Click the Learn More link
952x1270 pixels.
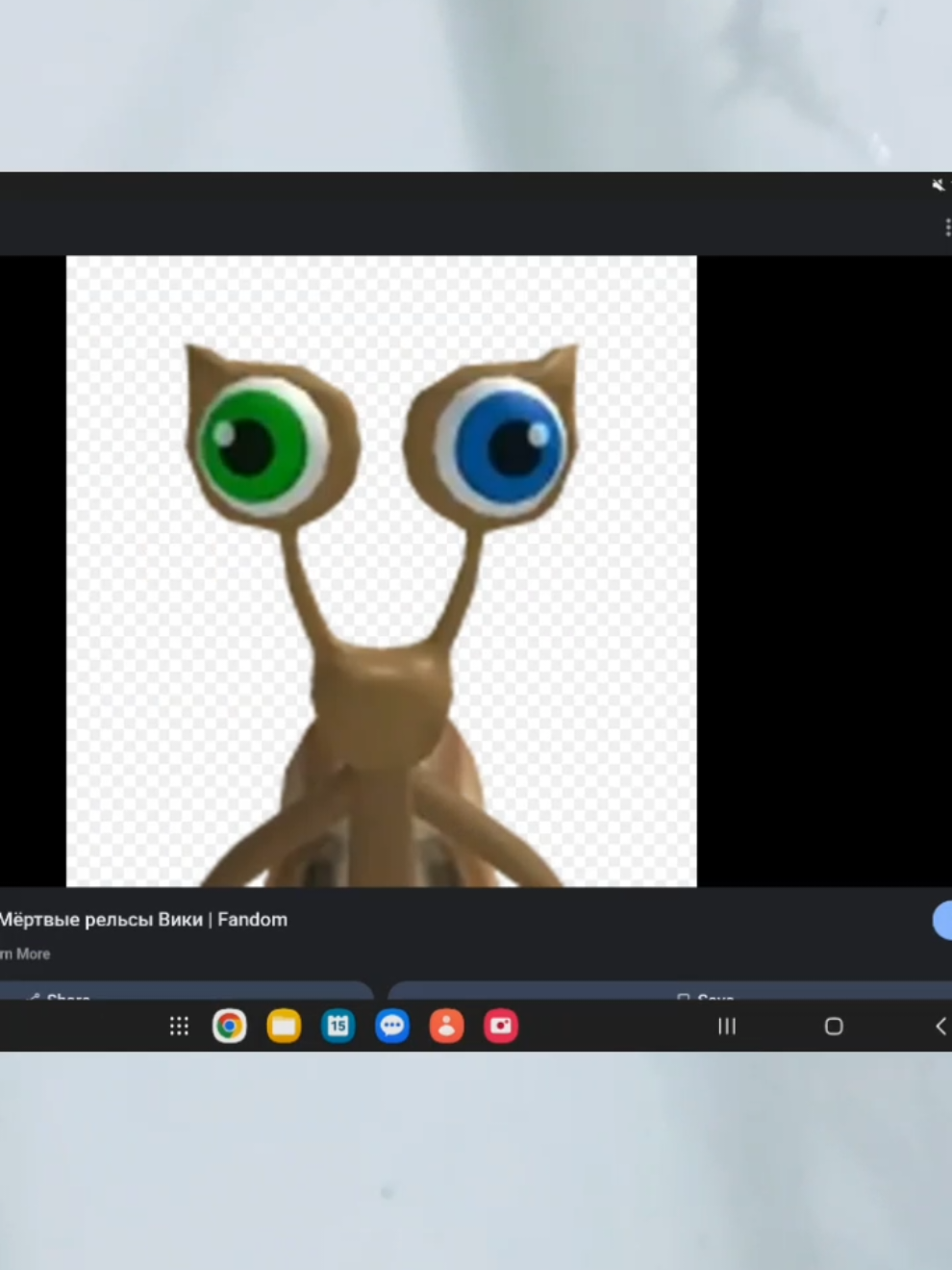point(25,953)
